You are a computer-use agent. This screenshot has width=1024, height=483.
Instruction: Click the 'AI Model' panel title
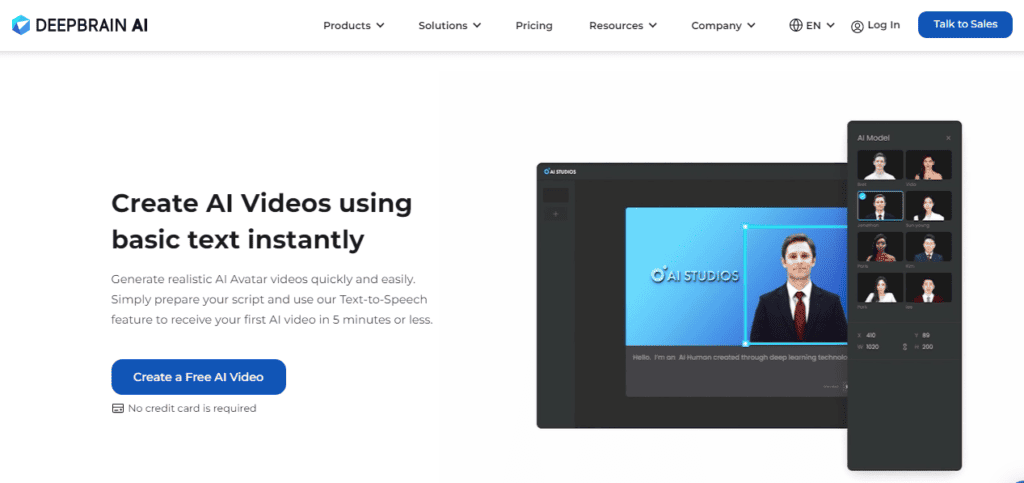[x=873, y=138]
